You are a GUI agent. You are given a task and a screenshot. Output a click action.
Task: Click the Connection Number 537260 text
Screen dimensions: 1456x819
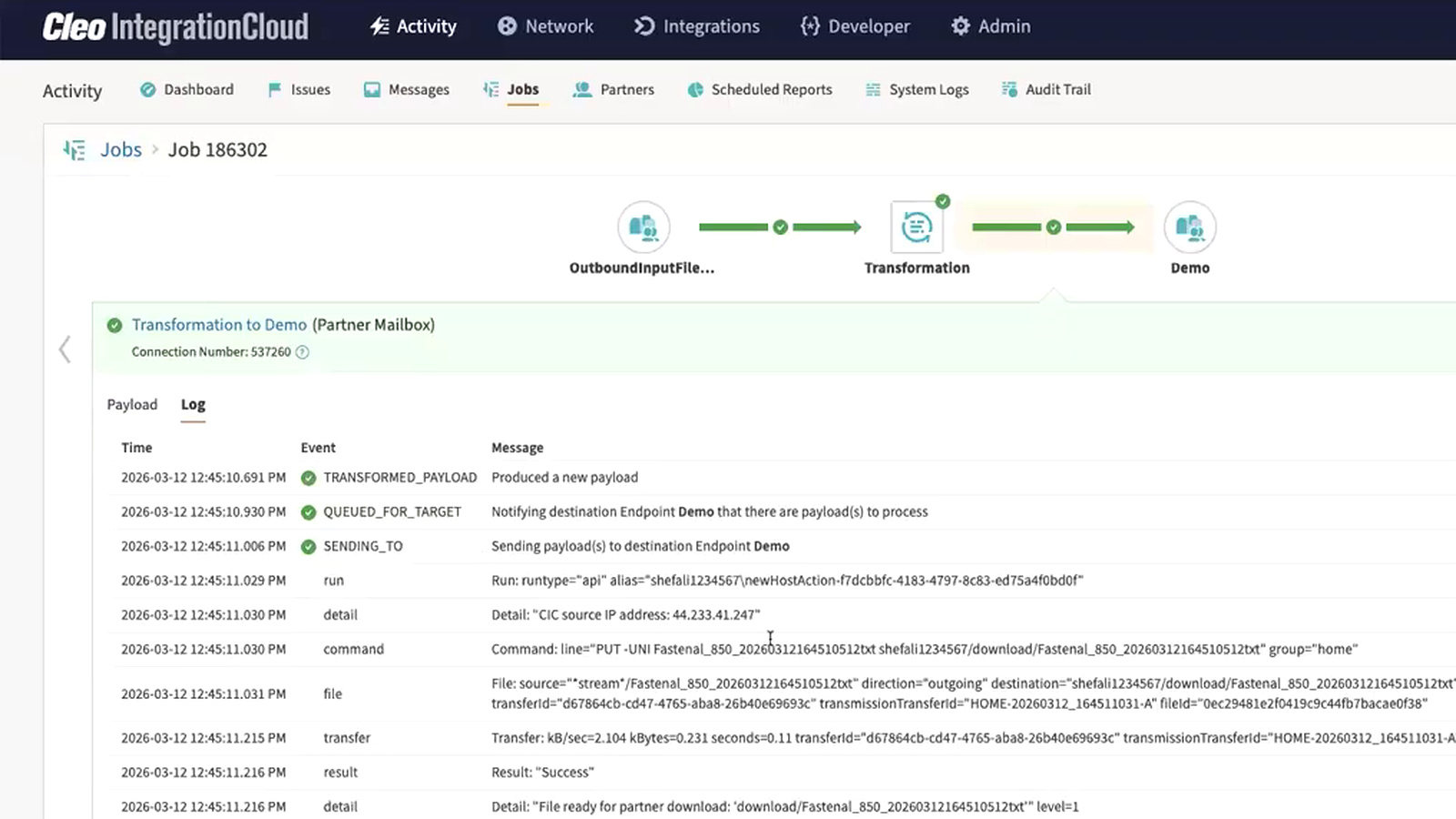click(x=211, y=352)
